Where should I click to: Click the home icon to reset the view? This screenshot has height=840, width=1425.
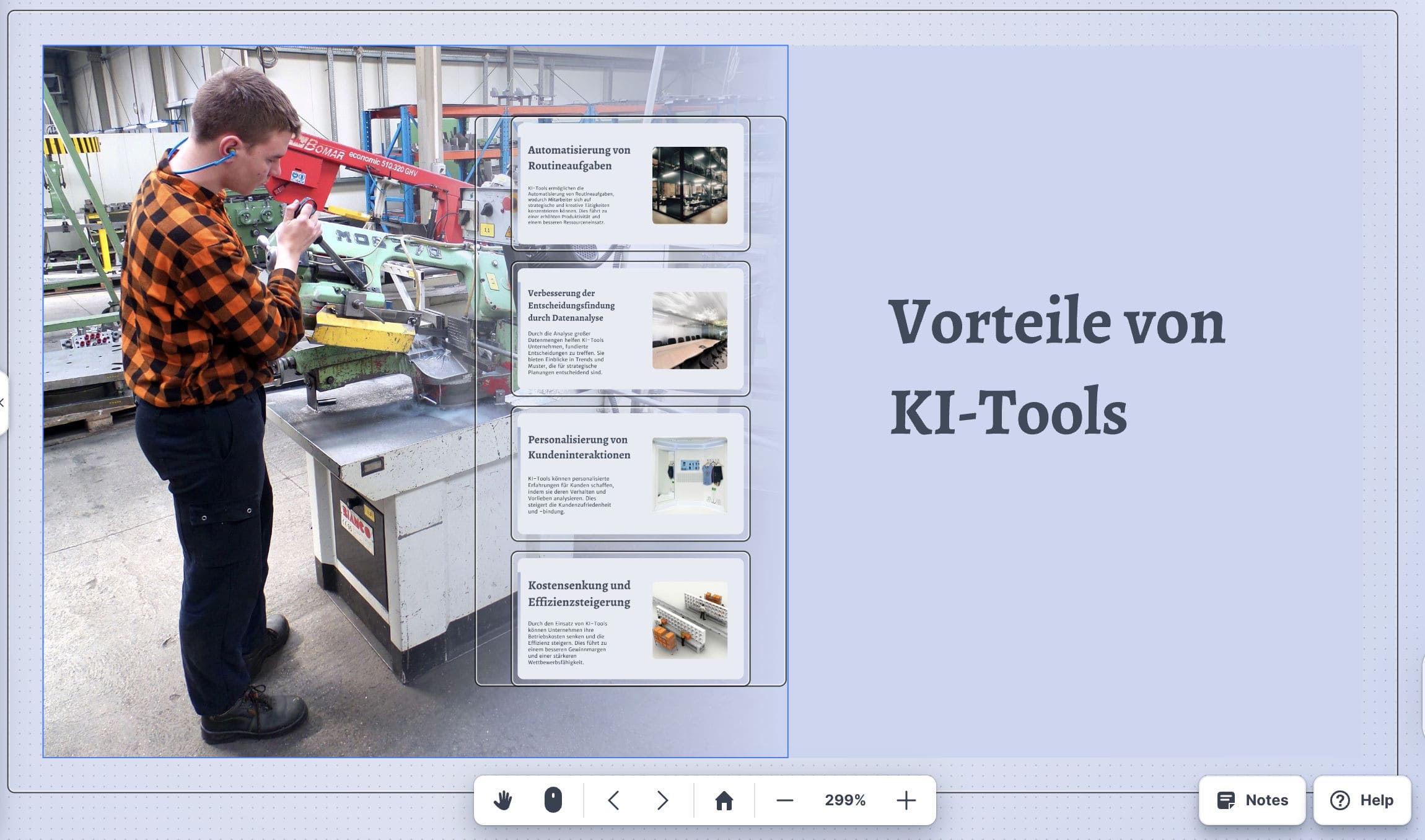point(724,800)
